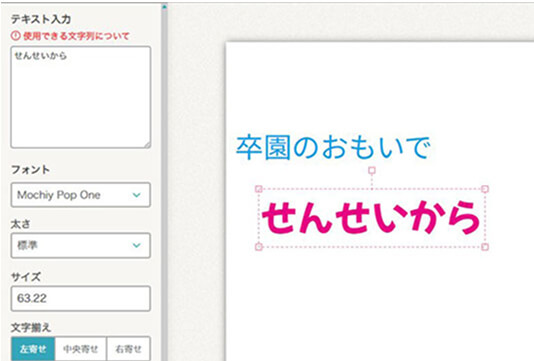Grab the text area resize grip corner
Viewport: 534px width, 361px height.
pos(147,145)
